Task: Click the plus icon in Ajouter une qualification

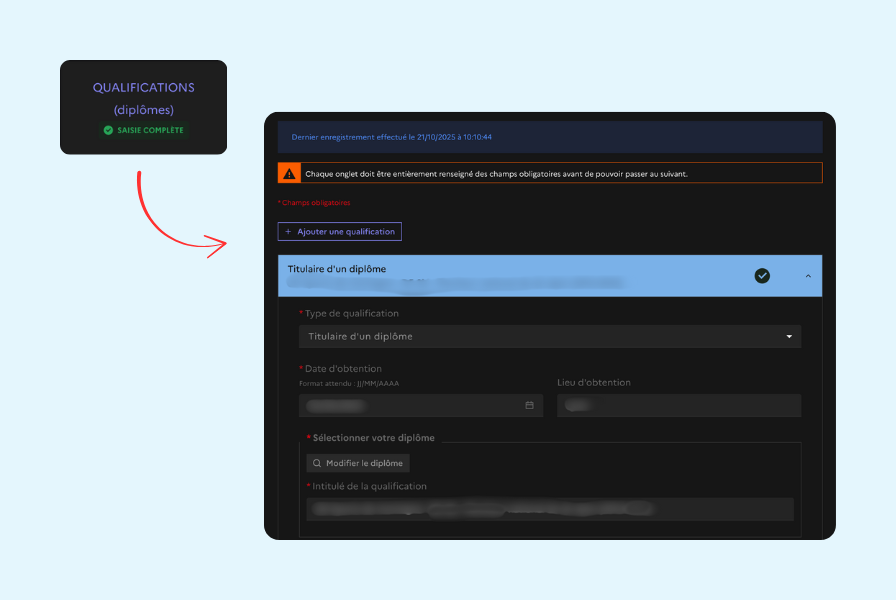Action: tap(289, 232)
